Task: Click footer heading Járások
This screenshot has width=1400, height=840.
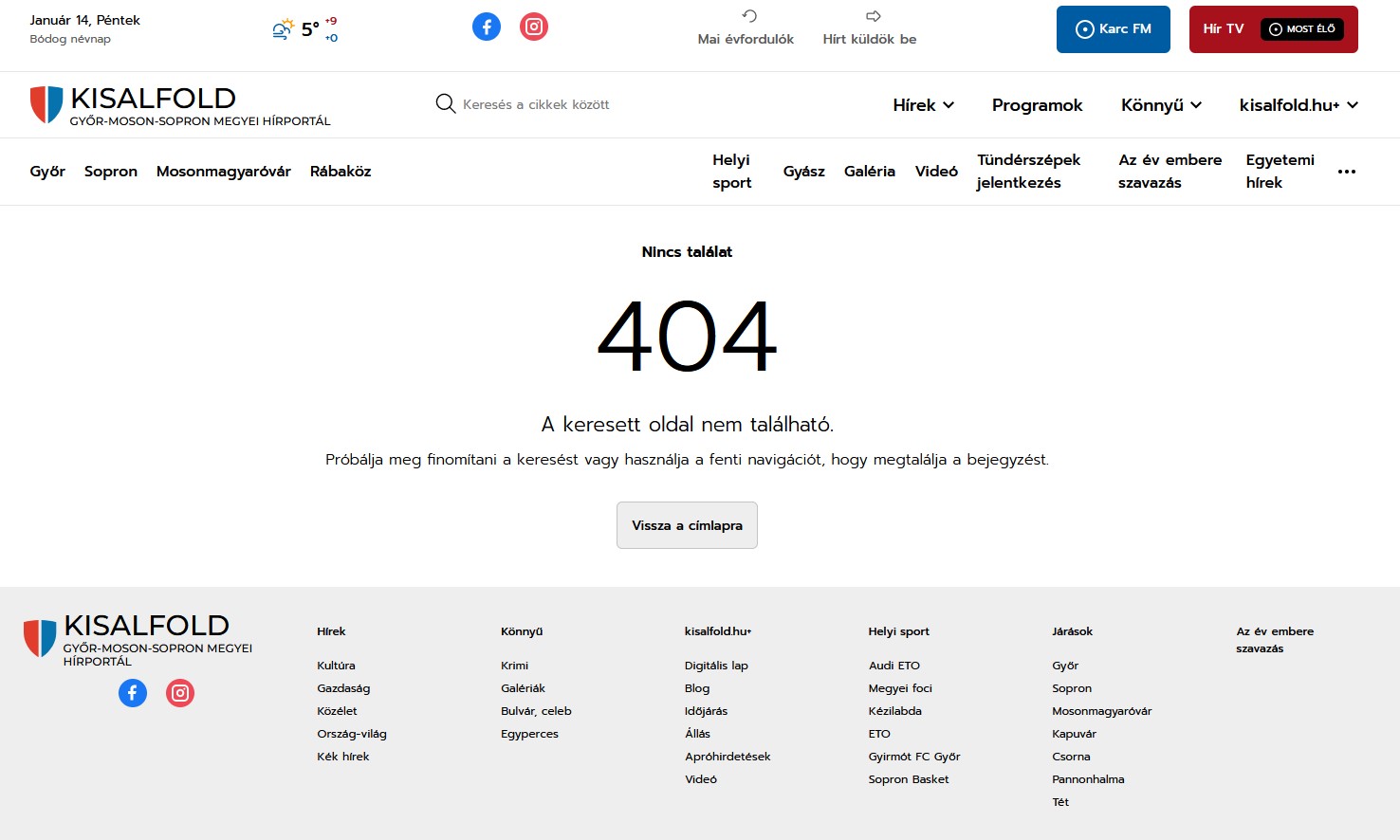Action: [1073, 631]
